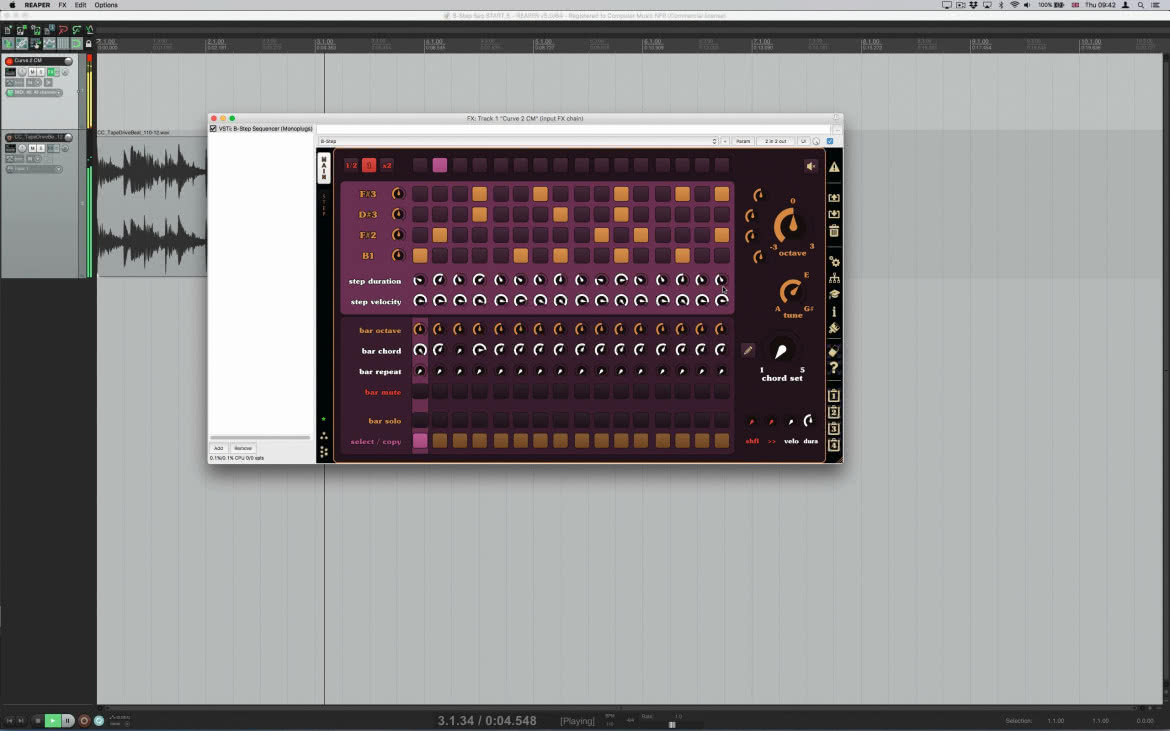Screen dimensions: 1170x731
Task: Open the MIDI input channel dropdown on track 1
Action: [x=34, y=92]
